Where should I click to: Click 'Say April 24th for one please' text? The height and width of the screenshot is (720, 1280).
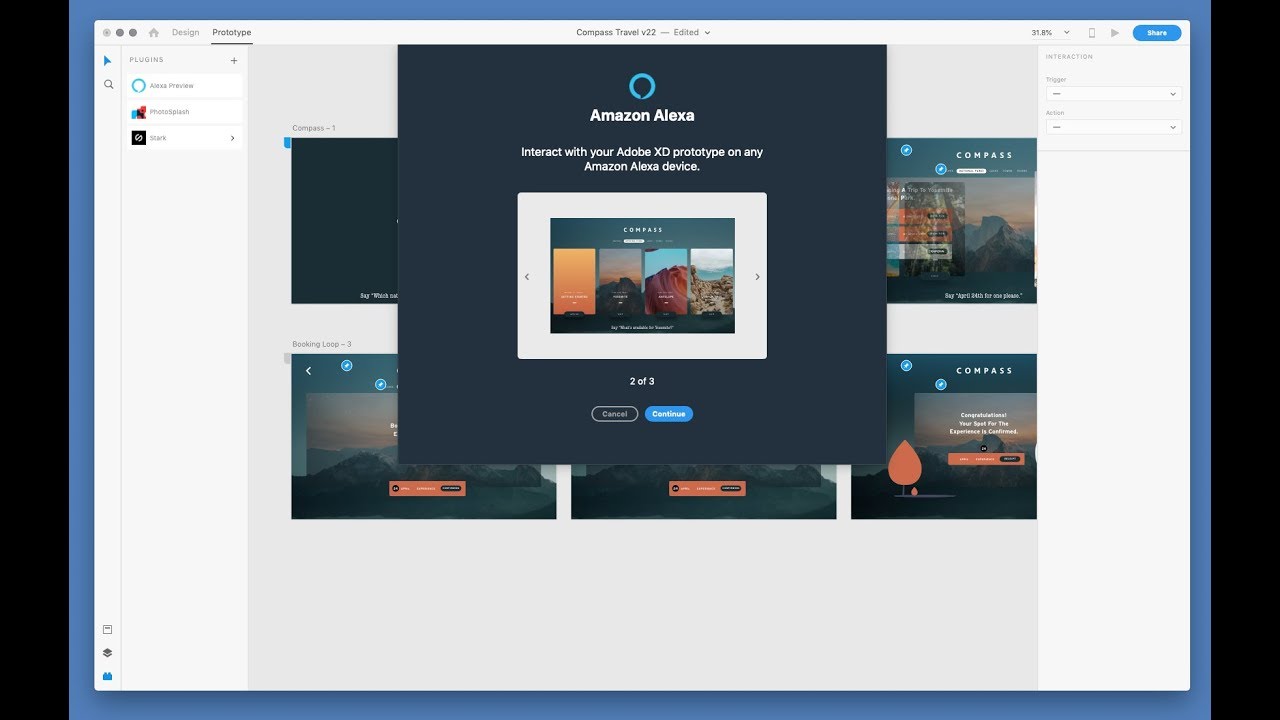point(983,296)
